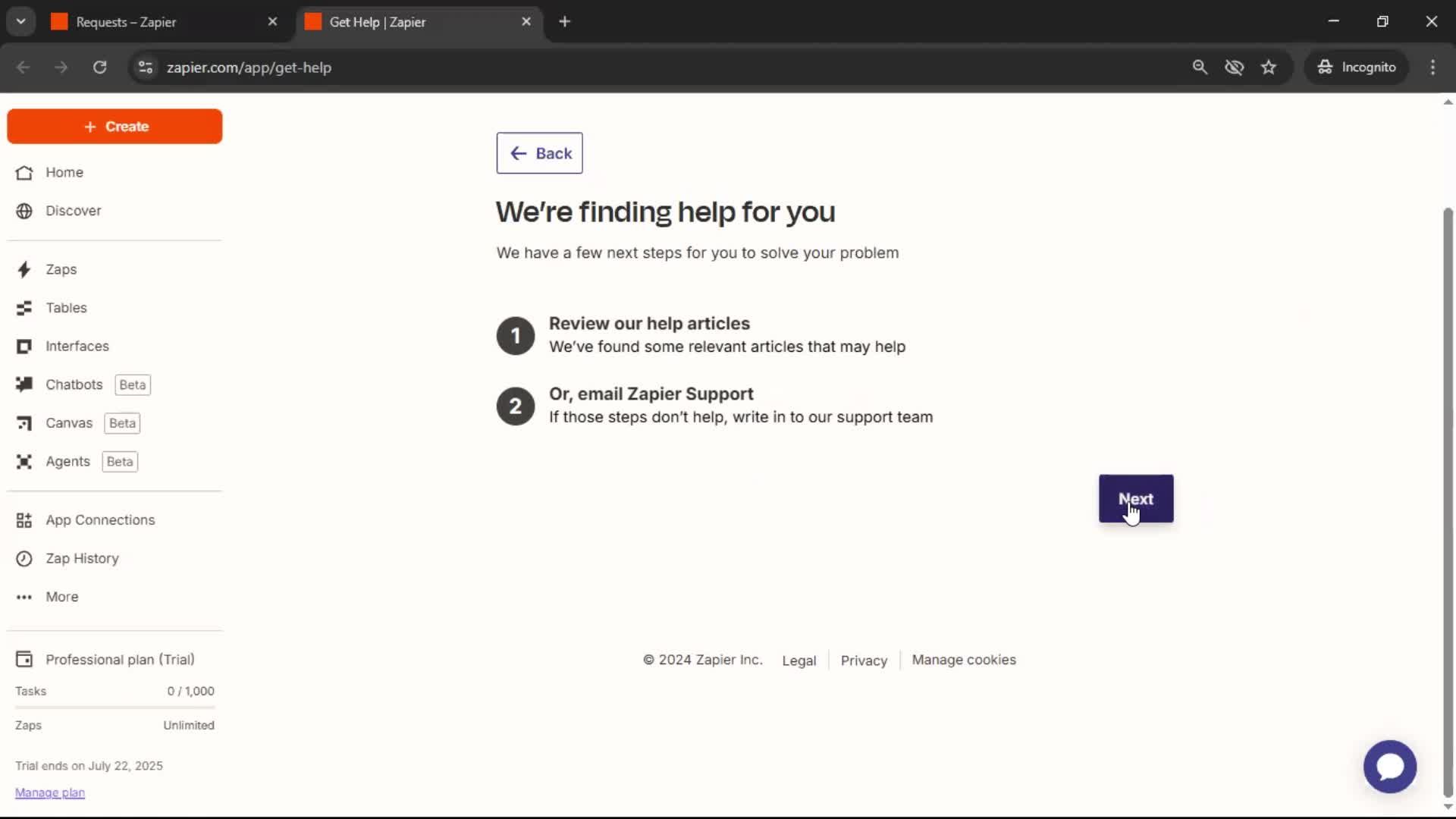Click the browser back arrow
Image resolution: width=1456 pixels, height=819 pixels.
[x=23, y=67]
